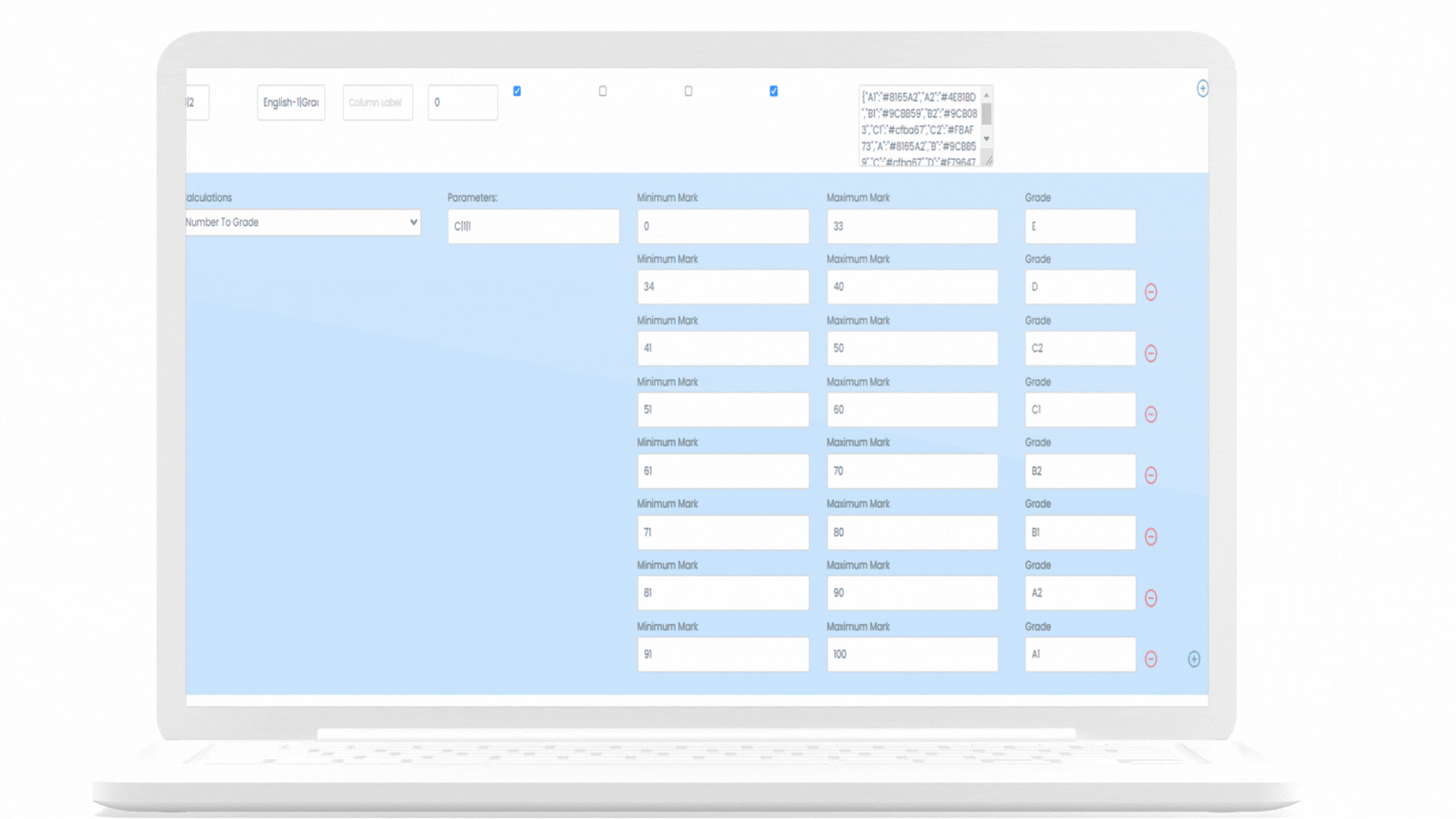Screen dimensions: 1456x819
Task: Add a new grade row
Action: 1194,659
